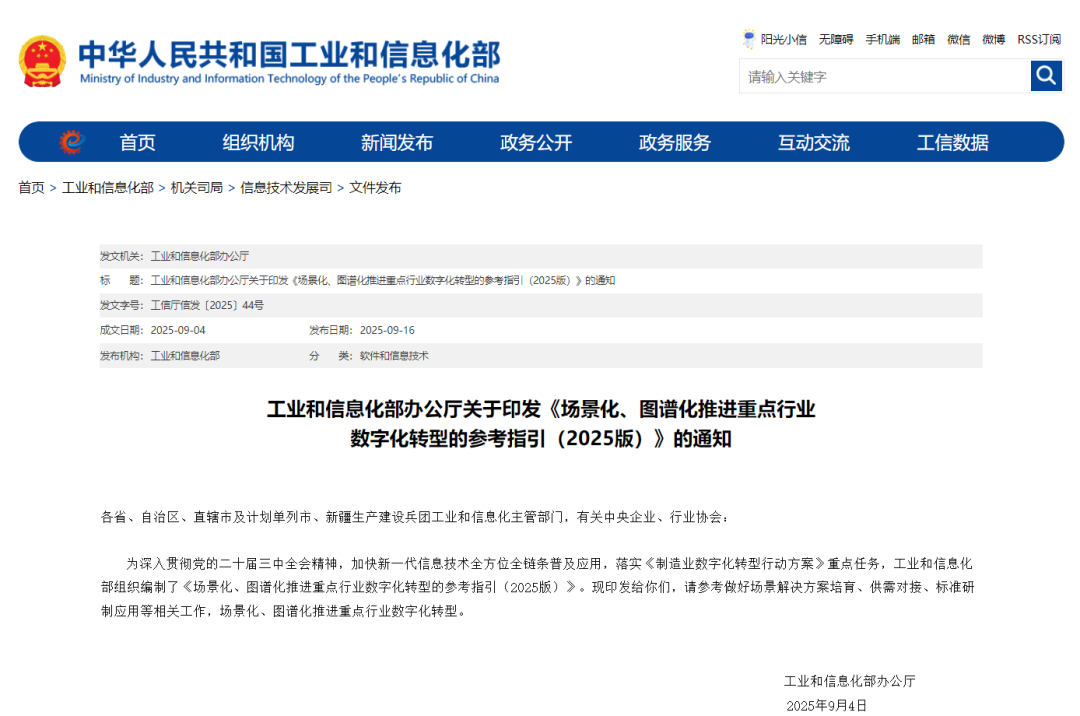Click the 阳光小信 robot icon
The image size is (1080, 716).
[749, 39]
